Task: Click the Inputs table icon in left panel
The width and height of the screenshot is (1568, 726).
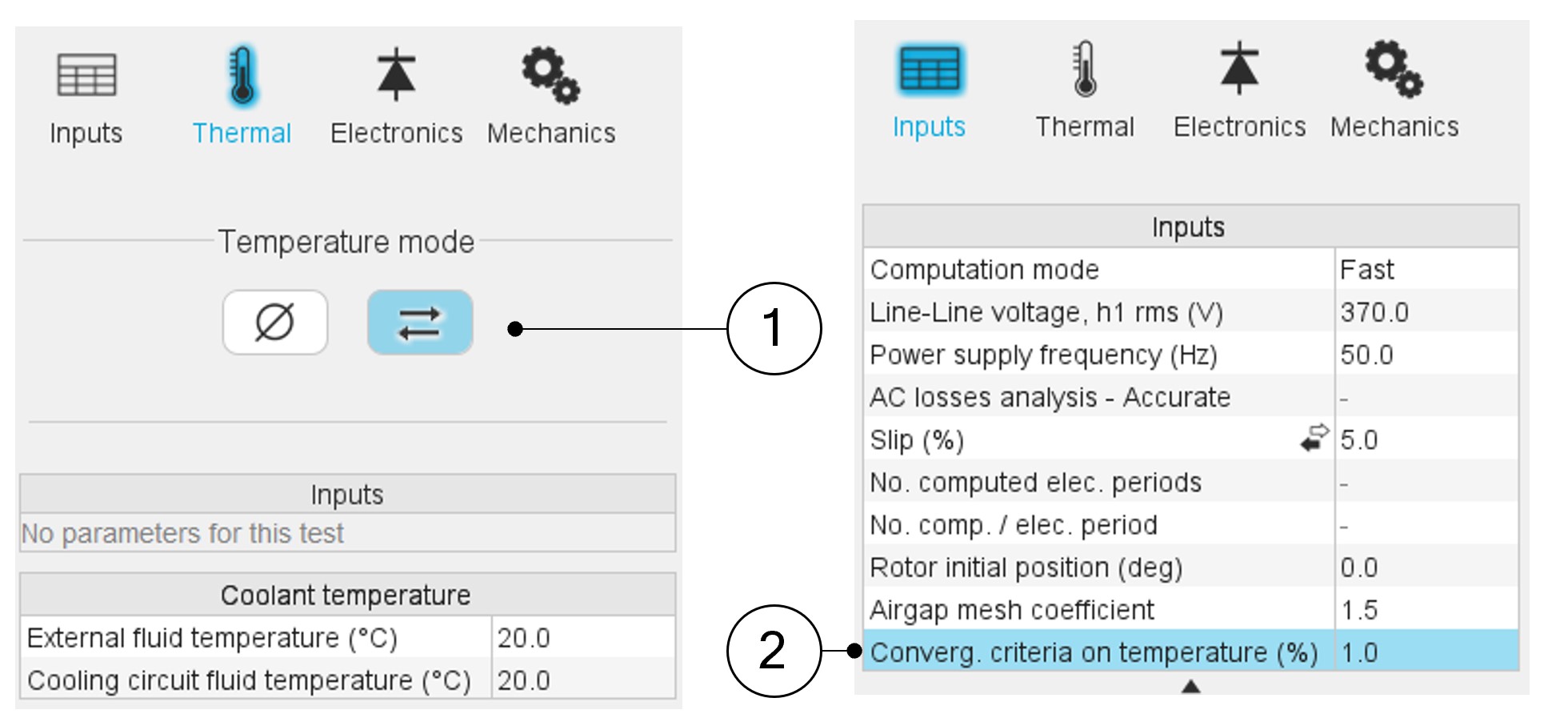Action: [86, 75]
